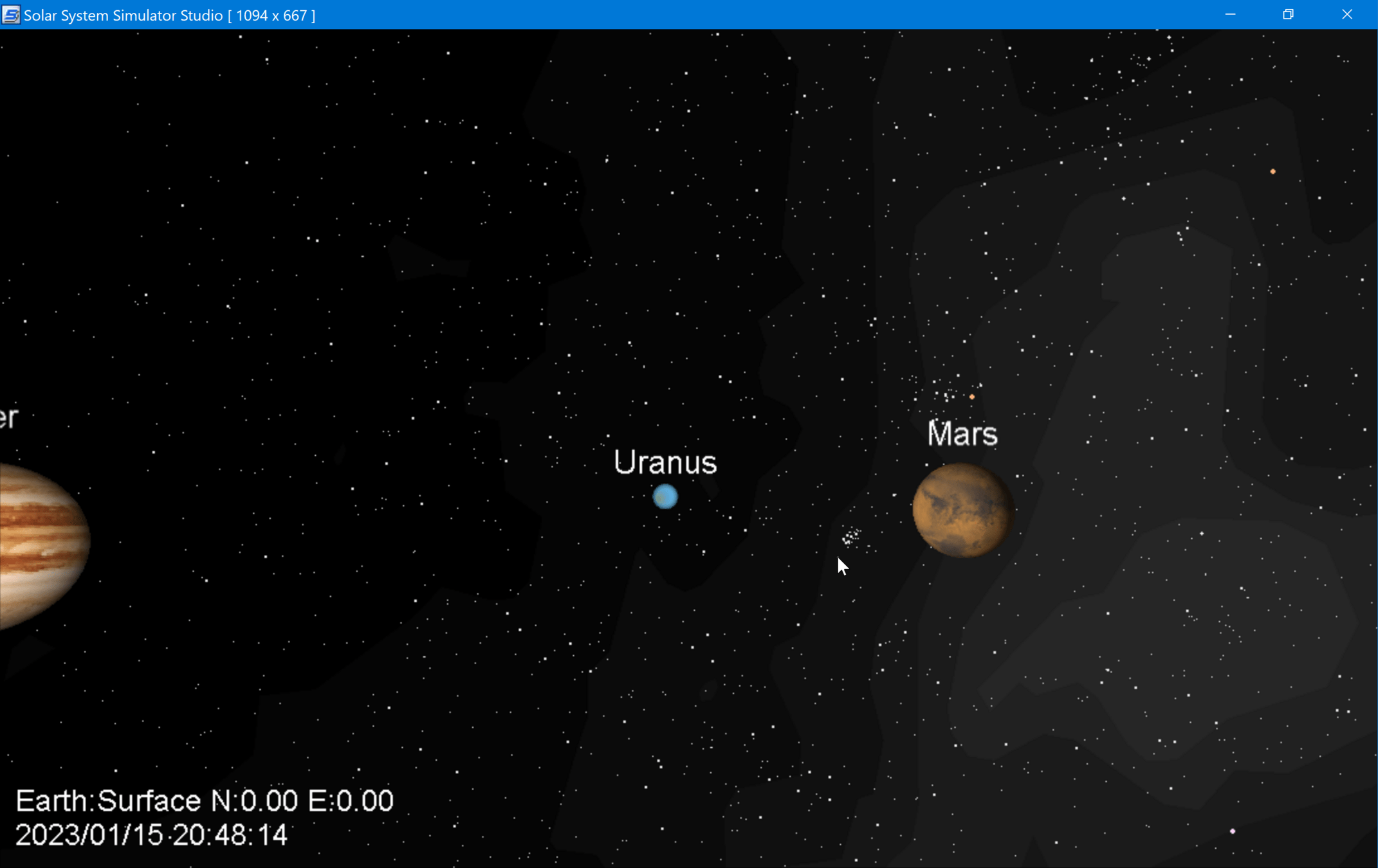Click the Solar System Simulator Studio title
1378x868 pixels.
pyautogui.click(x=124, y=15)
